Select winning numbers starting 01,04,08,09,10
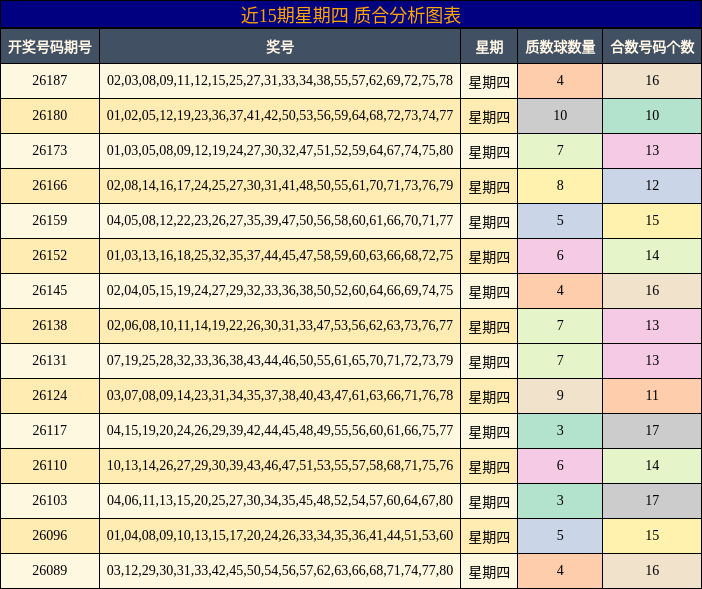 280,535
